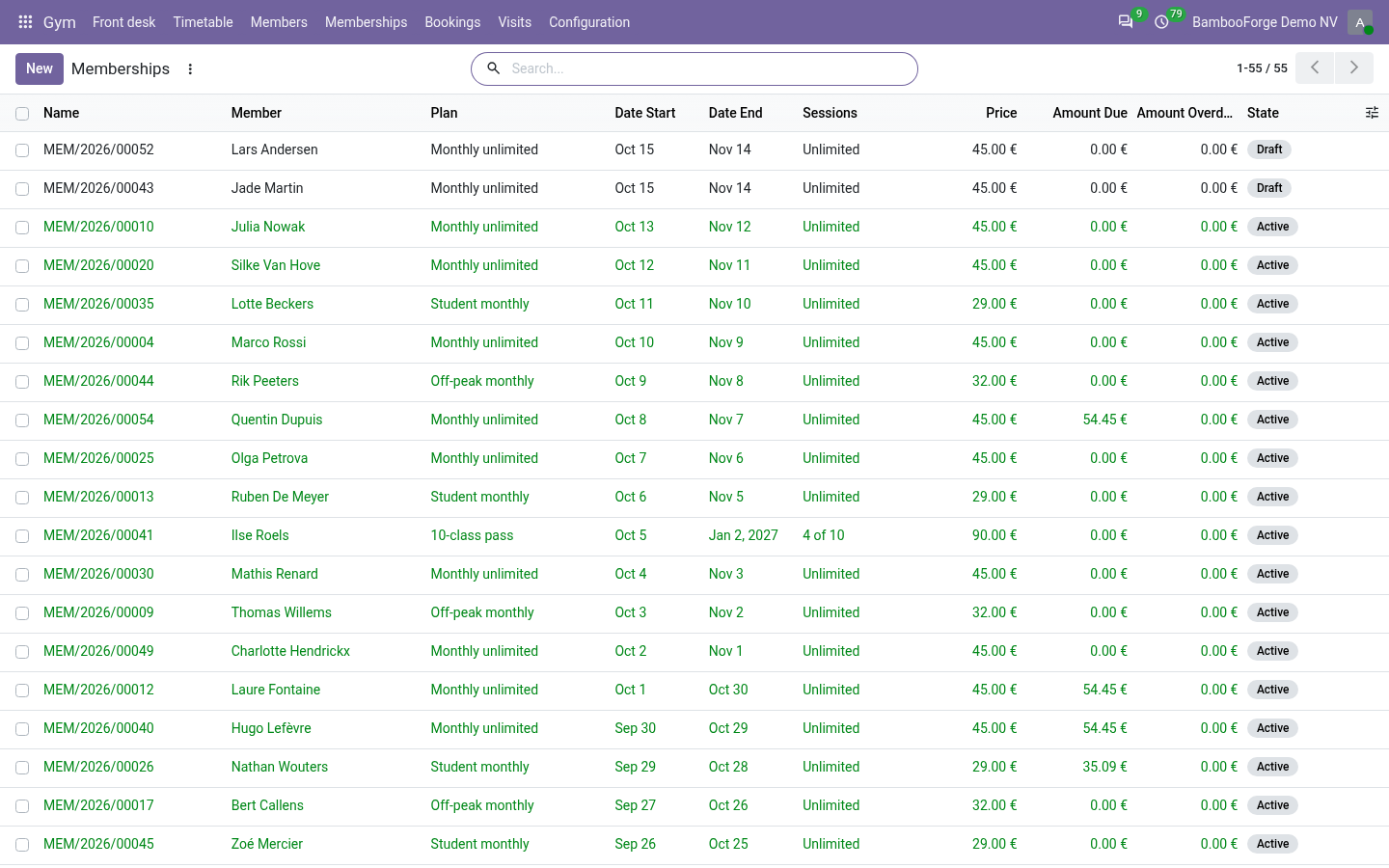This screenshot has height=868, width=1389.
Task: Open the conversations messages icon
Action: tap(1126, 22)
